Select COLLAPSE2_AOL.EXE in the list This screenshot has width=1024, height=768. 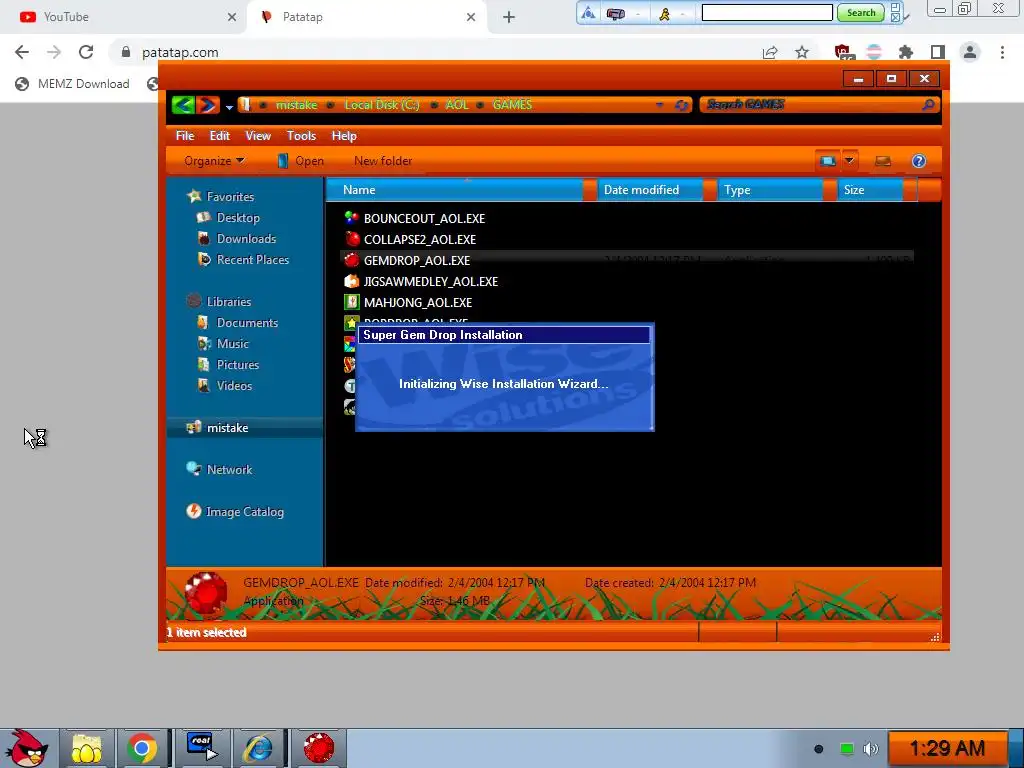click(x=419, y=240)
